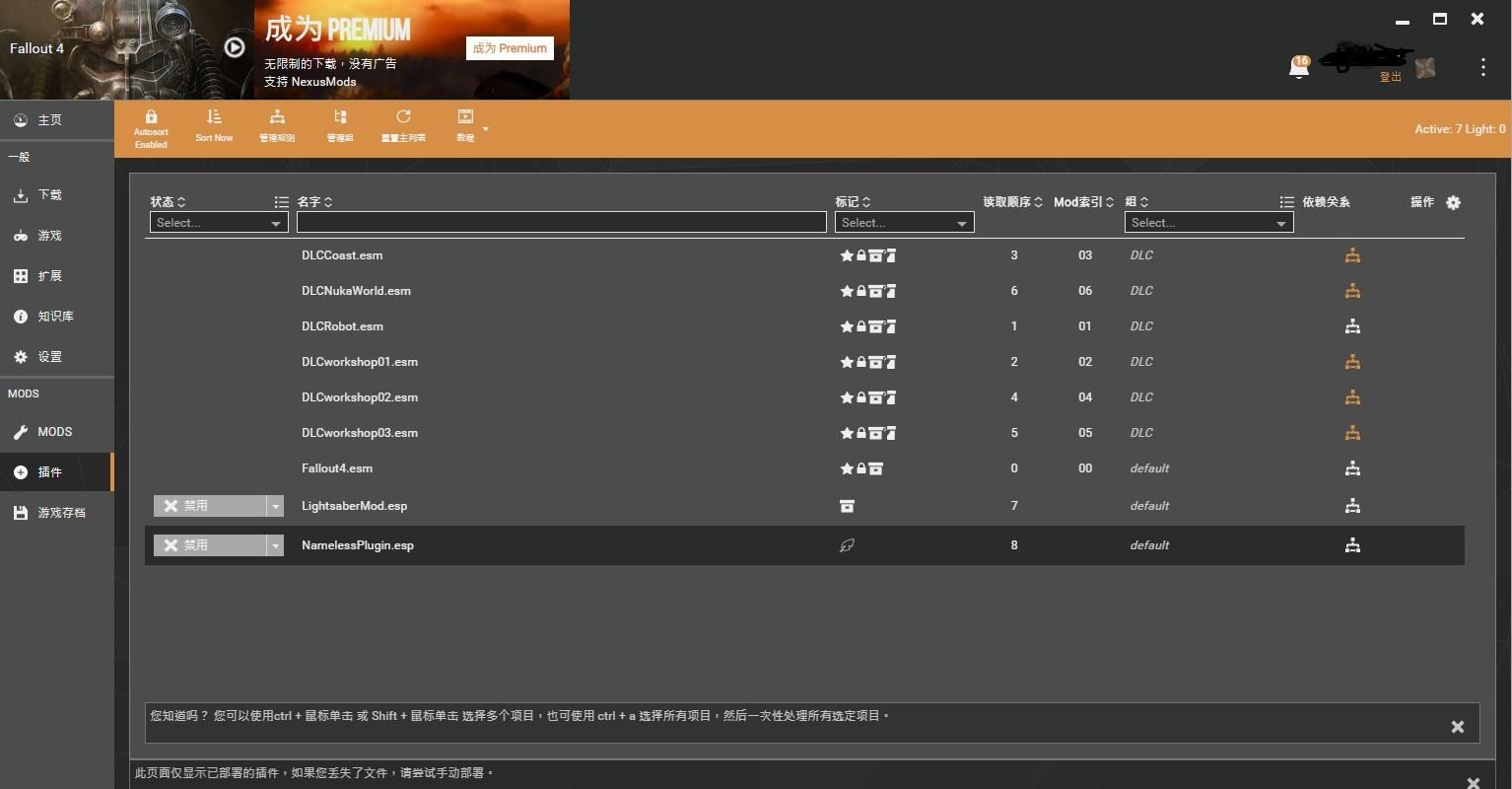The height and width of the screenshot is (789, 1512).
Task: Click the Fallout 4 game banner
Action: pos(127,49)
